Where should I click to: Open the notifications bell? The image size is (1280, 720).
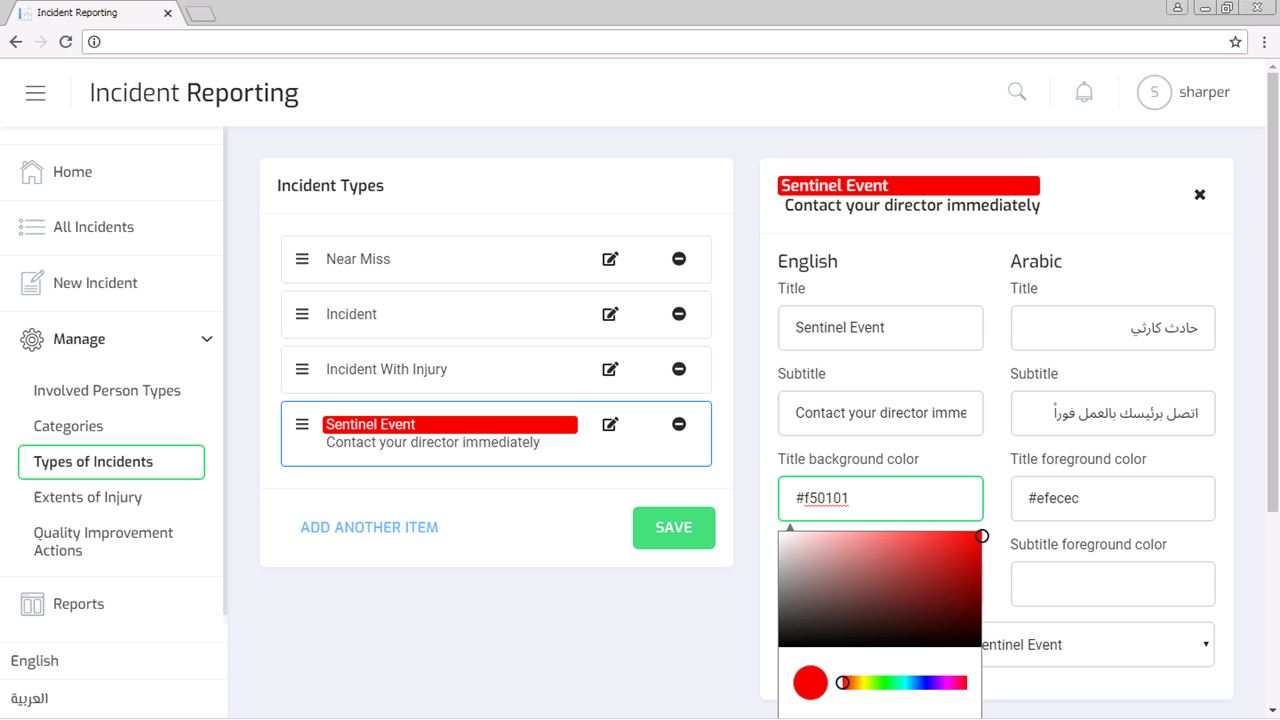1084,92
